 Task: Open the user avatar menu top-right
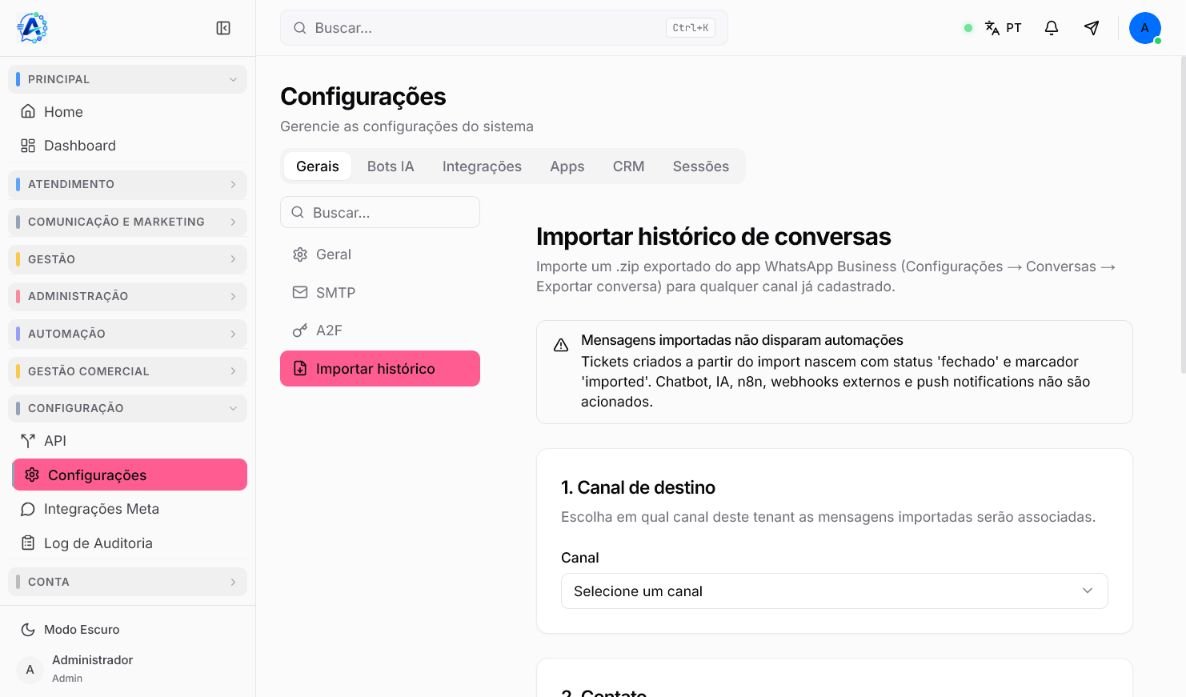point(1145,28)
